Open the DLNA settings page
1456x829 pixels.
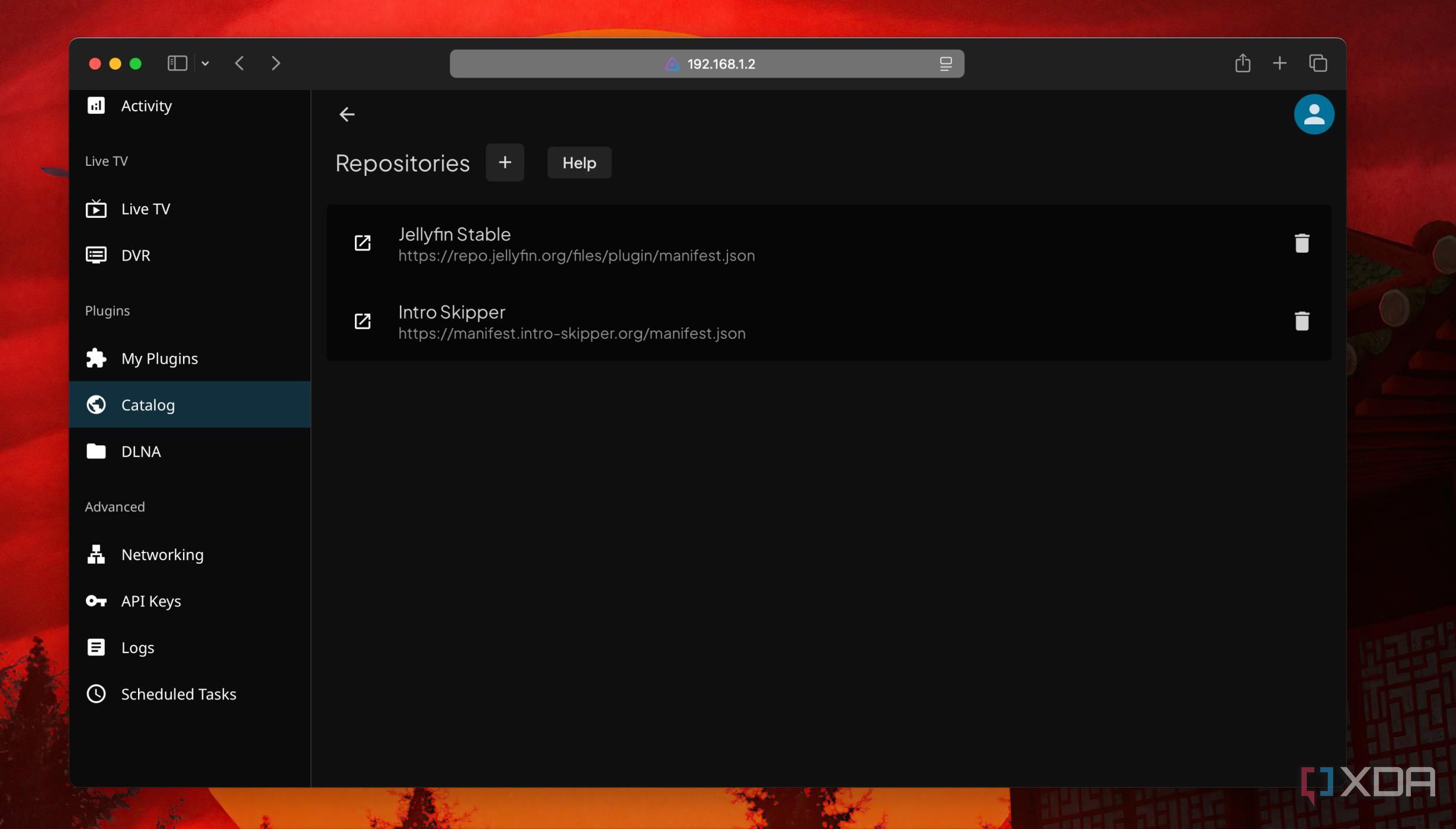tap(190, 451)
